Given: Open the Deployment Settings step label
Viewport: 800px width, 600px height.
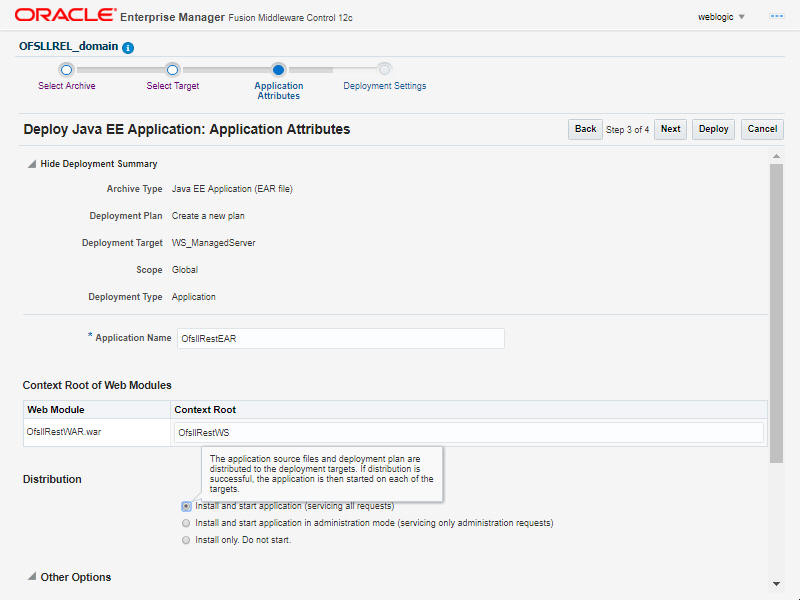Looking at the screenshot, I should (x=385, y=86).
